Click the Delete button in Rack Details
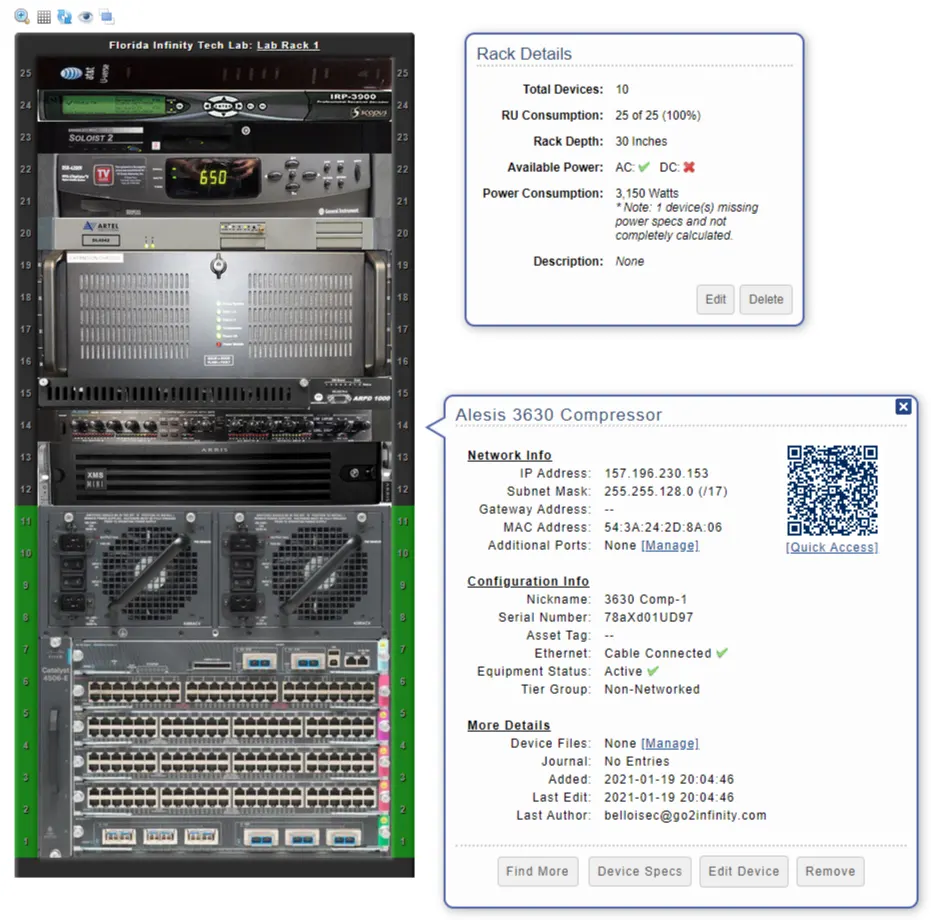Screen dimensions: 931x920 coord(766,299)
